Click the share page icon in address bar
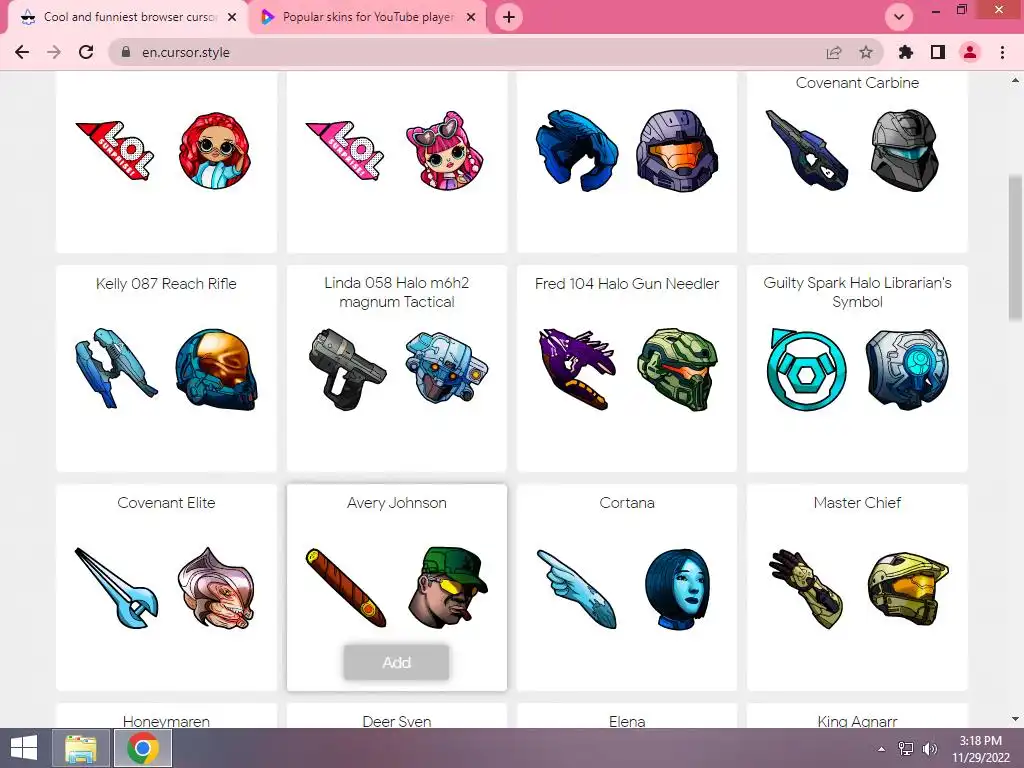 [x=834, y=52]
